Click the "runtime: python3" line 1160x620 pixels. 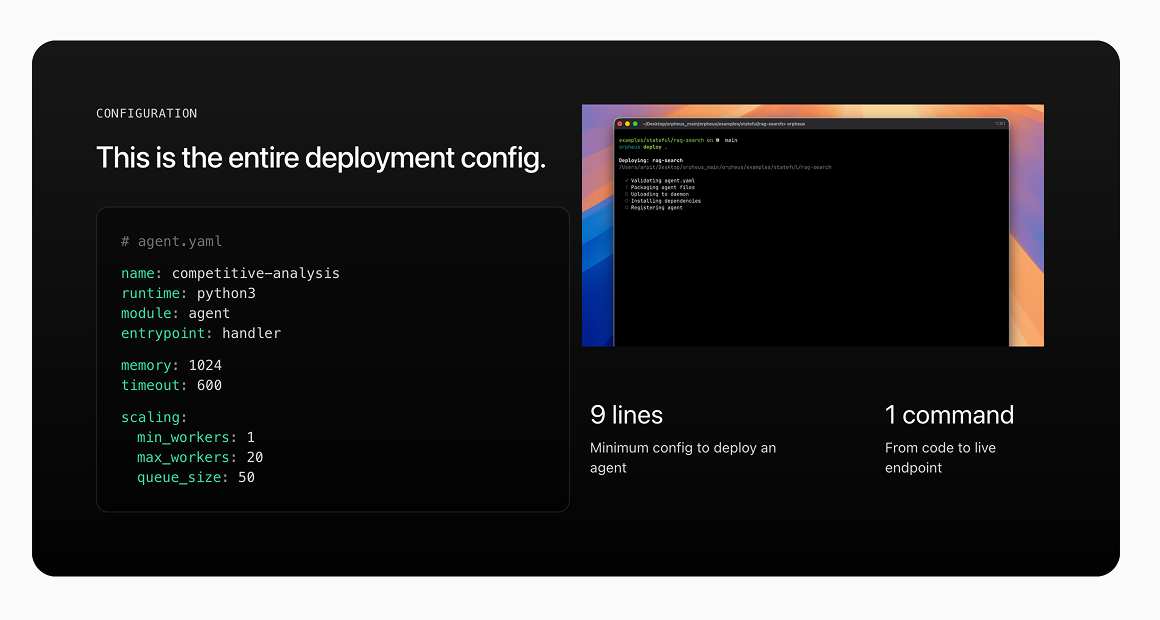[189, 293]
